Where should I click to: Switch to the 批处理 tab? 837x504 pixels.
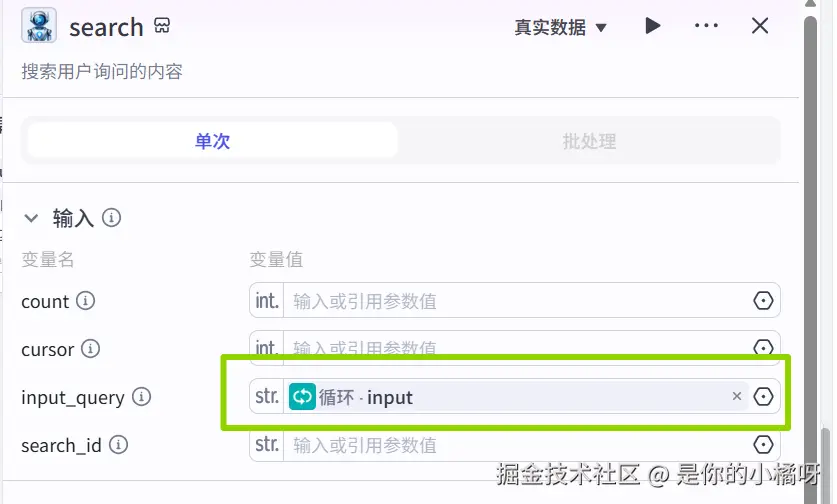589,141
